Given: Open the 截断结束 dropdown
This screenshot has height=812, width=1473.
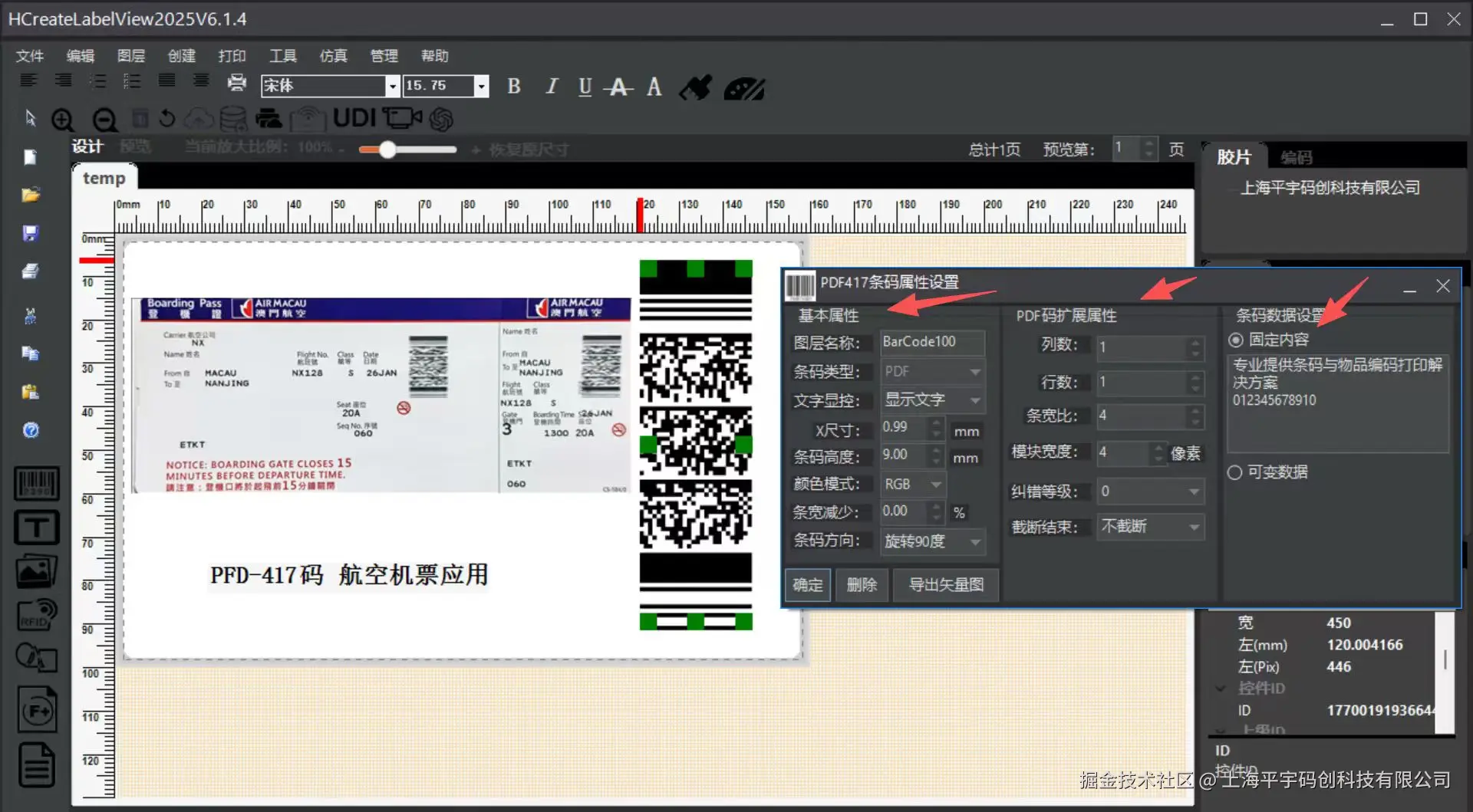Looking at the screenshot, I should pyautogui.click(x=1150, y=527).
